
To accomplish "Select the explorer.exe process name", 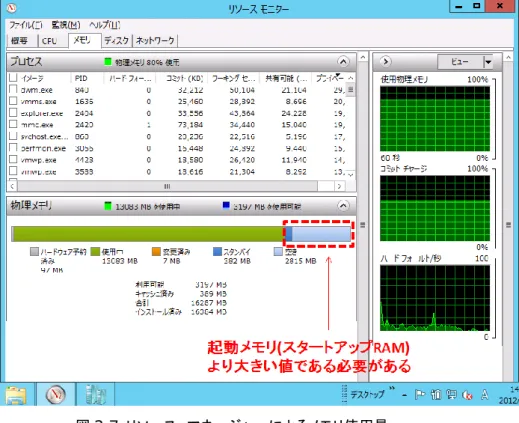I will [x=42, y=114].
